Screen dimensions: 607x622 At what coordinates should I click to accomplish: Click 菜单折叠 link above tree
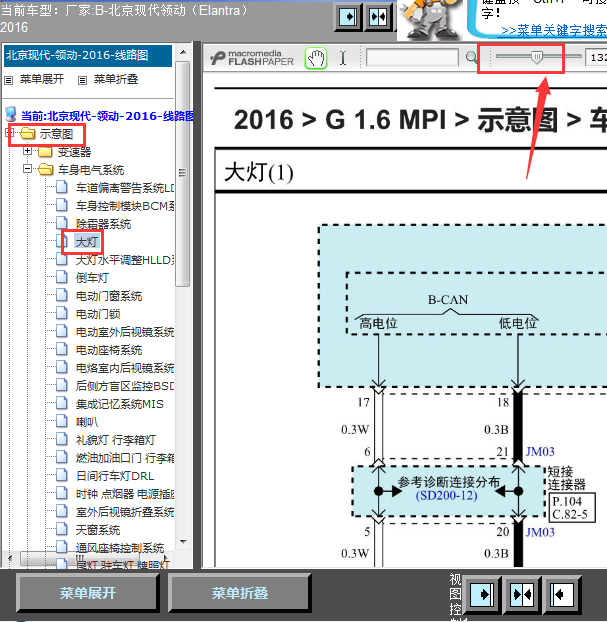pos(116,79)
